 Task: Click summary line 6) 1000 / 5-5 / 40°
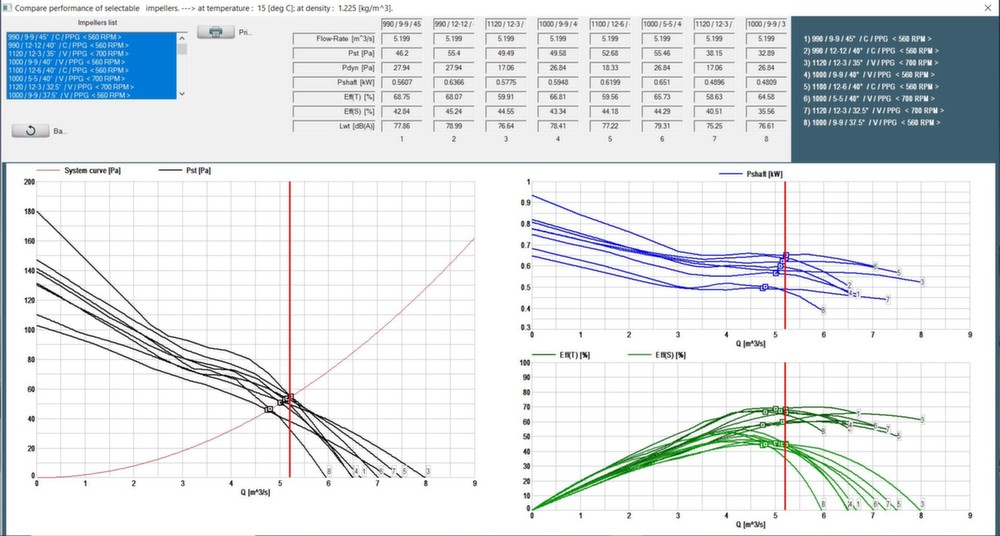click(871, 98)
